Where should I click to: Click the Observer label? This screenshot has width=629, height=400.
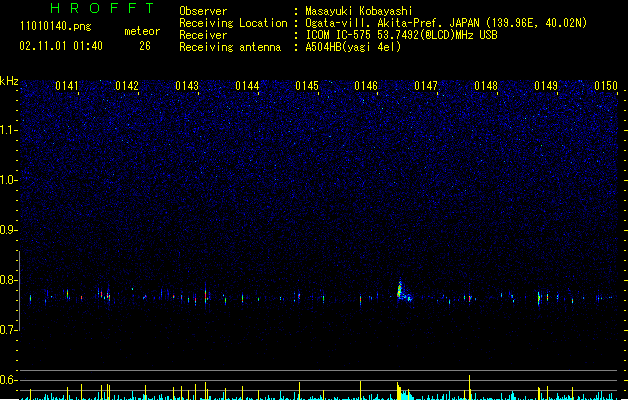coord(203,11)
